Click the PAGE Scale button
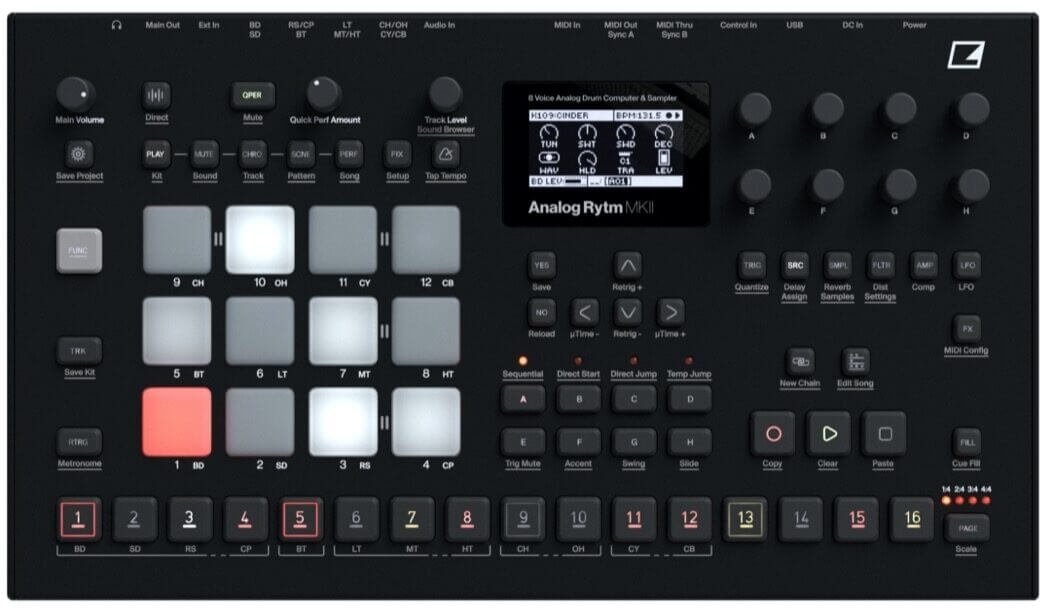1048x608 pixels. (967, 528)
